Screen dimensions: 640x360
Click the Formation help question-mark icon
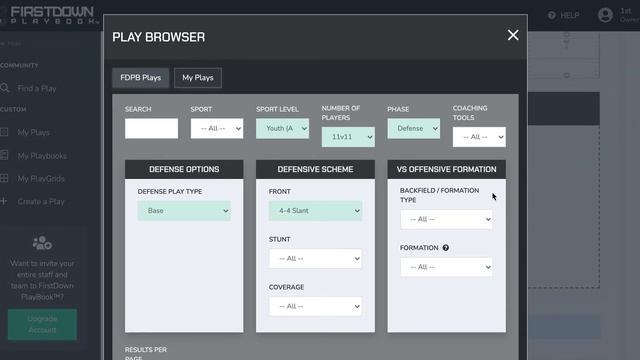click(x=446, y=248)
